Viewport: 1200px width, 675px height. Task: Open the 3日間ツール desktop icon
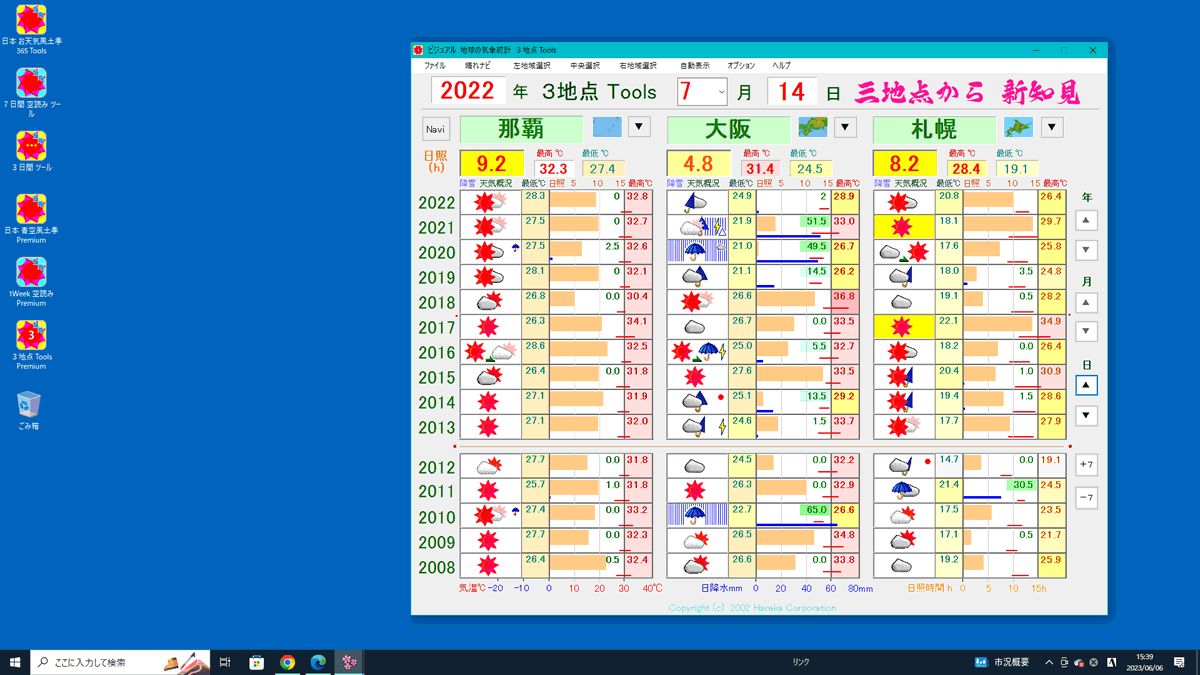point(32,146)
